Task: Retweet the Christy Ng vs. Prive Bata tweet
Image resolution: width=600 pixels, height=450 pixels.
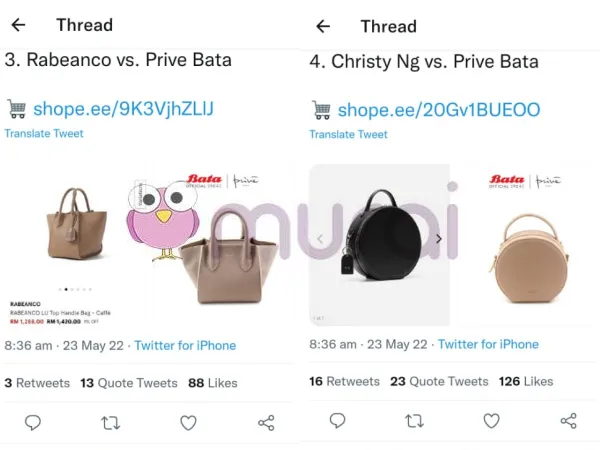Action: pyautogui.click(x=415, y=421)
